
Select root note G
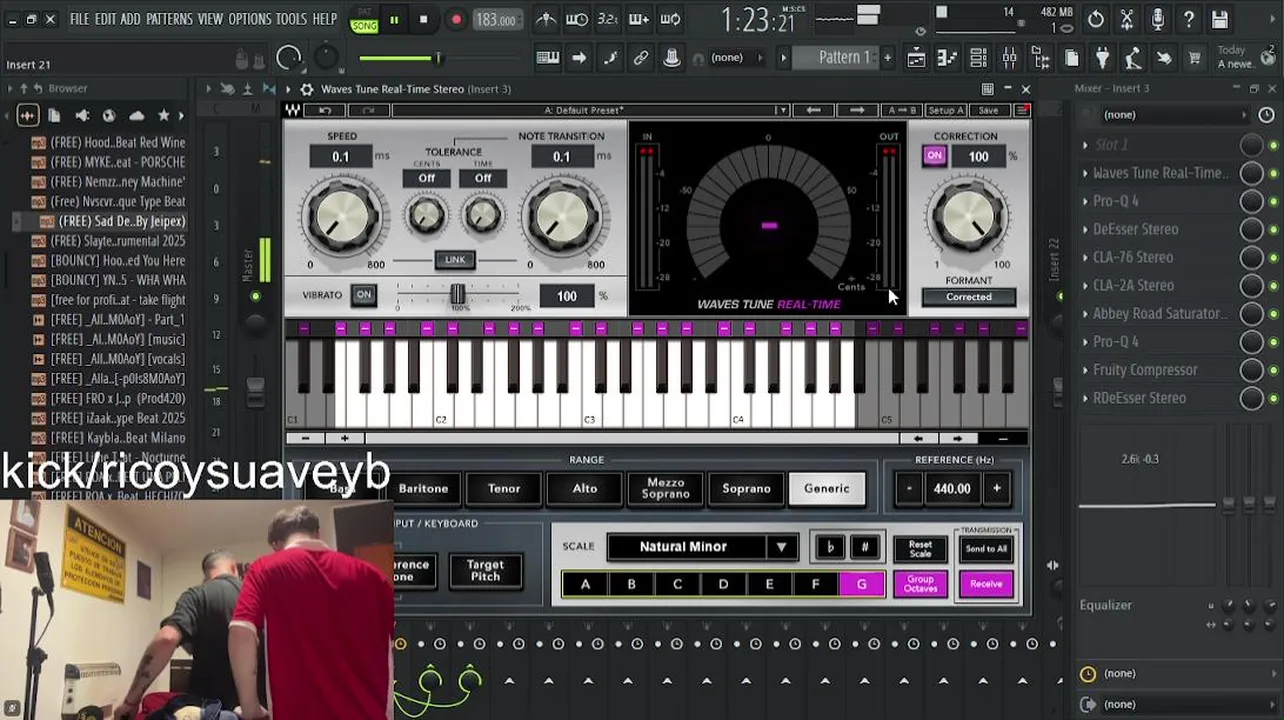click(861, 584)
